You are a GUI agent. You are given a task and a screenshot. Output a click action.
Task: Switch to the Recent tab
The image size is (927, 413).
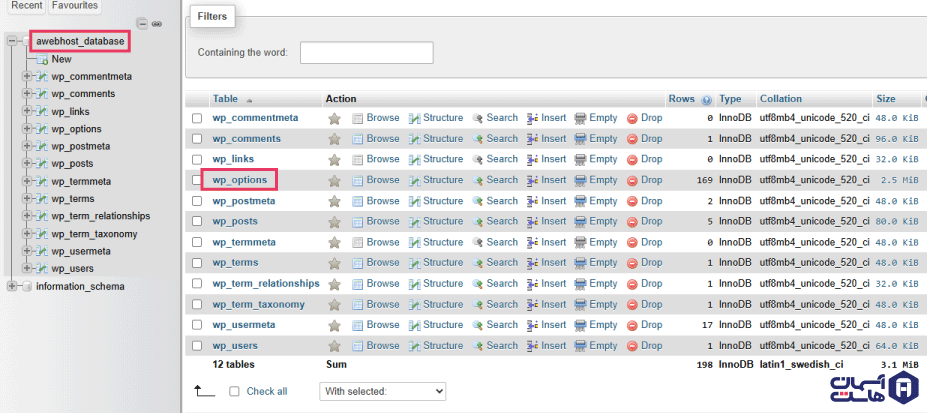(26, 6)
